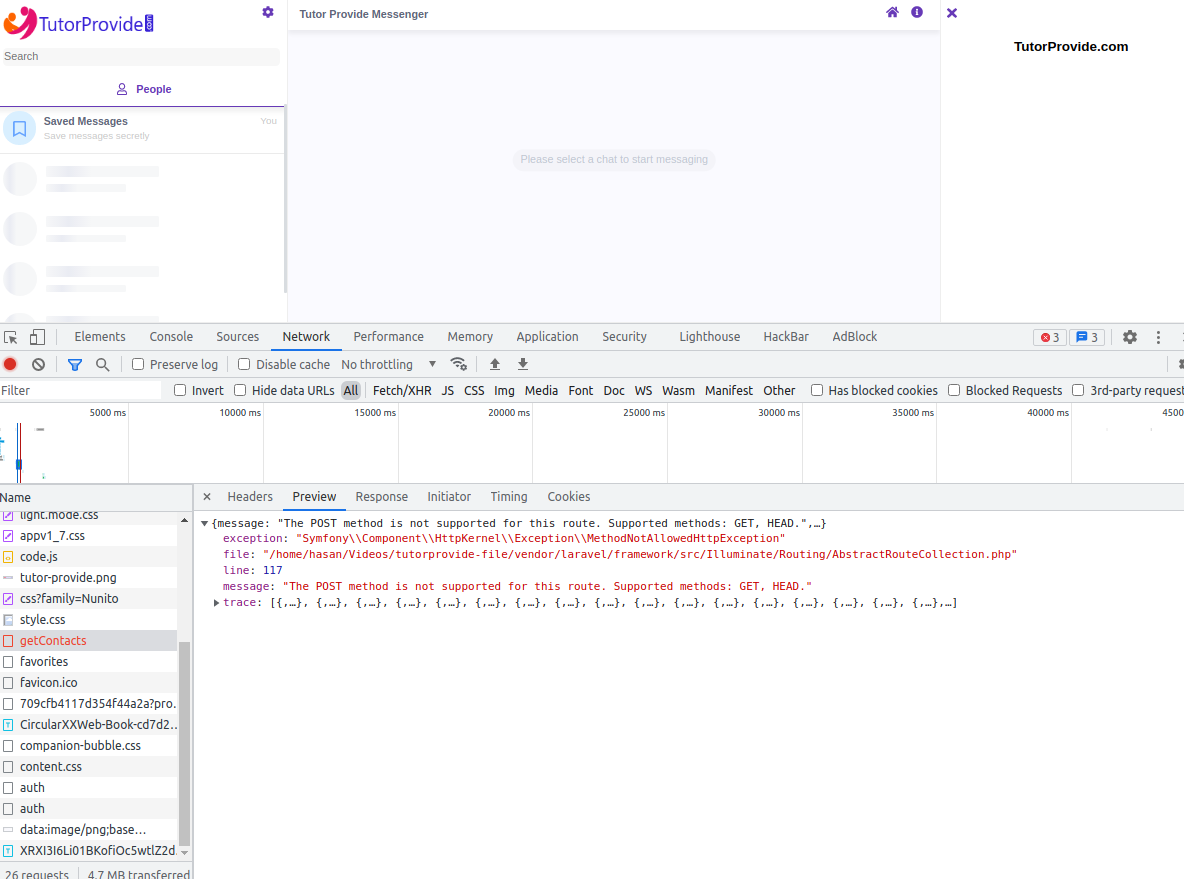This screenshot has height=879, width=1184.
Task: Switch to the Console tab
Action: (171, 336)
